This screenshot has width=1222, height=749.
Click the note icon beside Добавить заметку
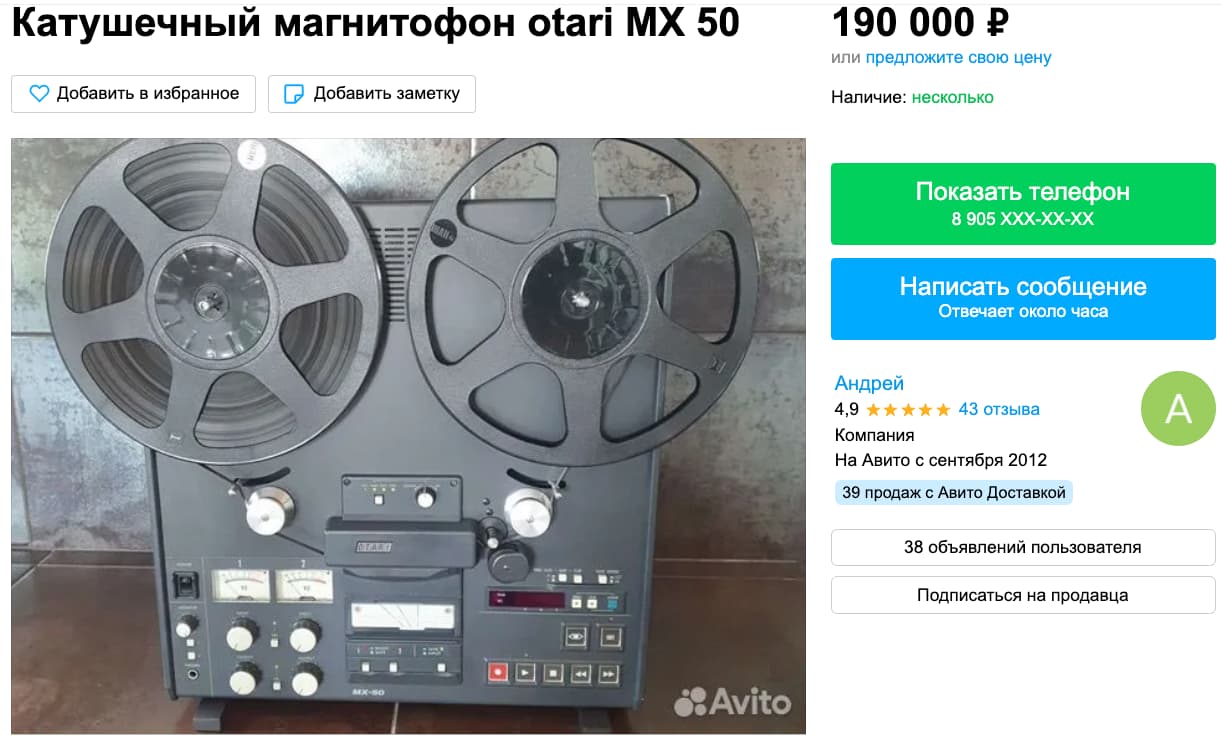(x=294, y=94)
